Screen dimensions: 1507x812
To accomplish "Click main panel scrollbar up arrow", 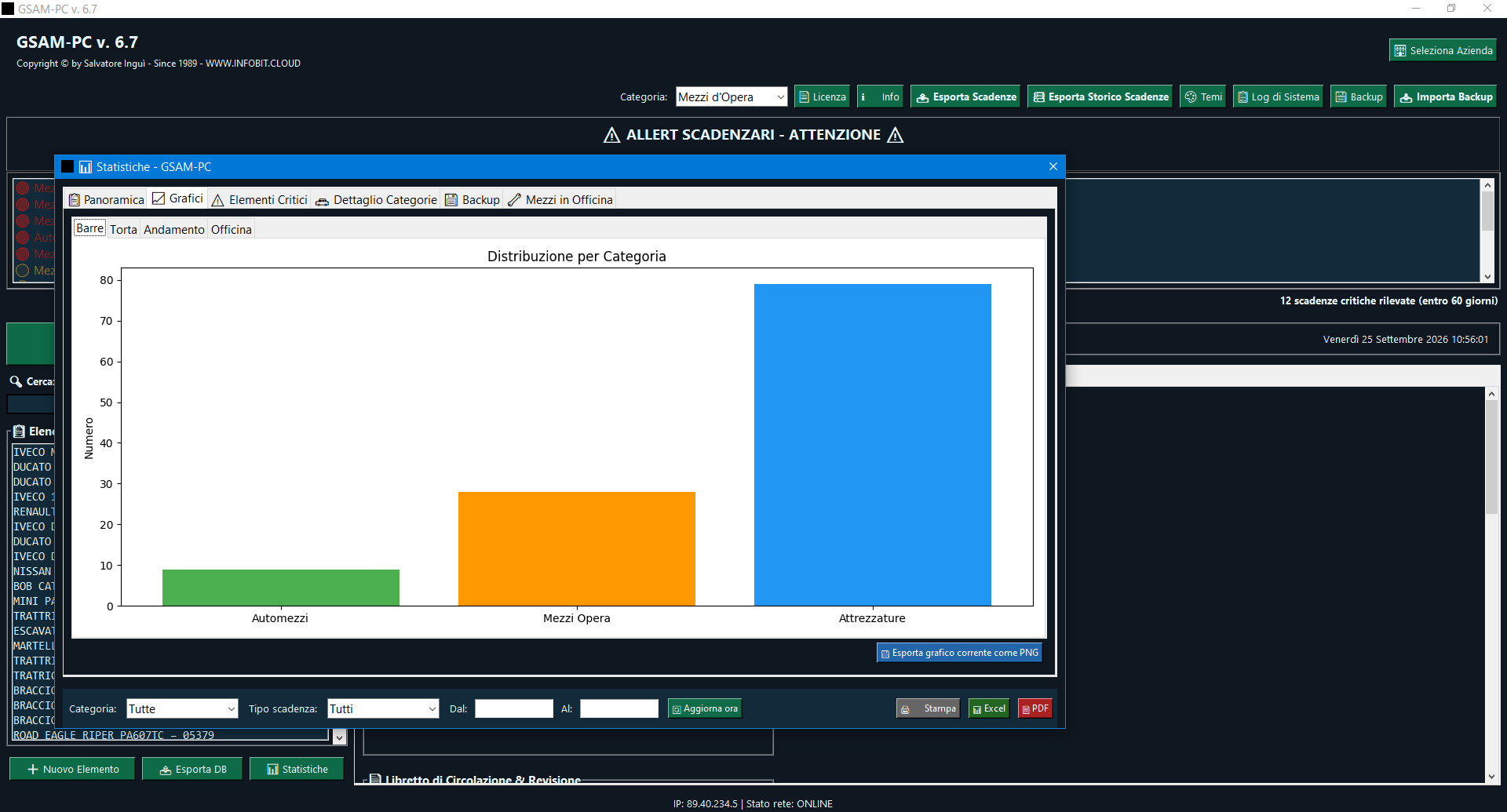I will pyautogui.click(x=1491, y=394).
